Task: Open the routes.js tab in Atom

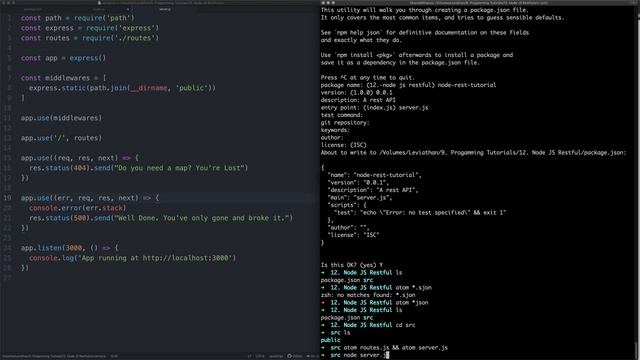Action: [99, 9]
